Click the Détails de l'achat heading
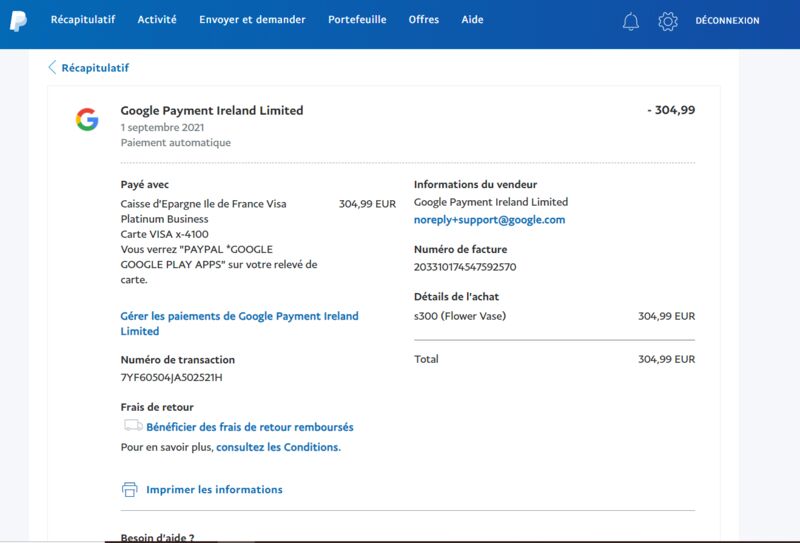Viewport: 800px width, 543px height. [x=456, y=297]
